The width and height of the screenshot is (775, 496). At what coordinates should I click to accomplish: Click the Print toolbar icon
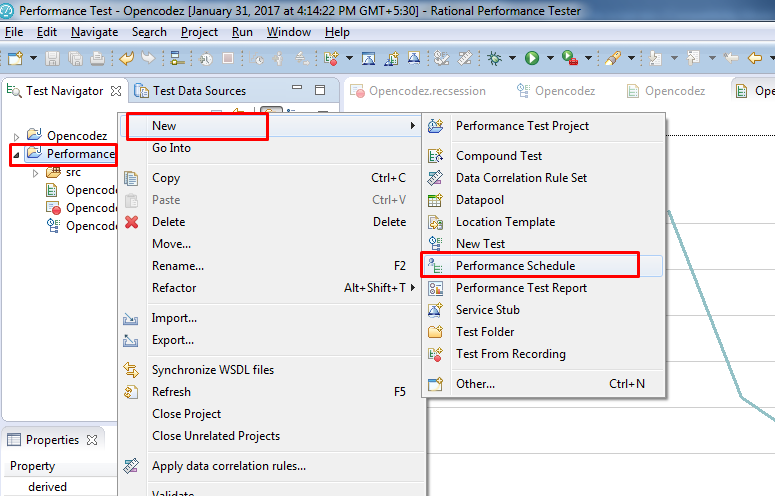coord(97,58)
